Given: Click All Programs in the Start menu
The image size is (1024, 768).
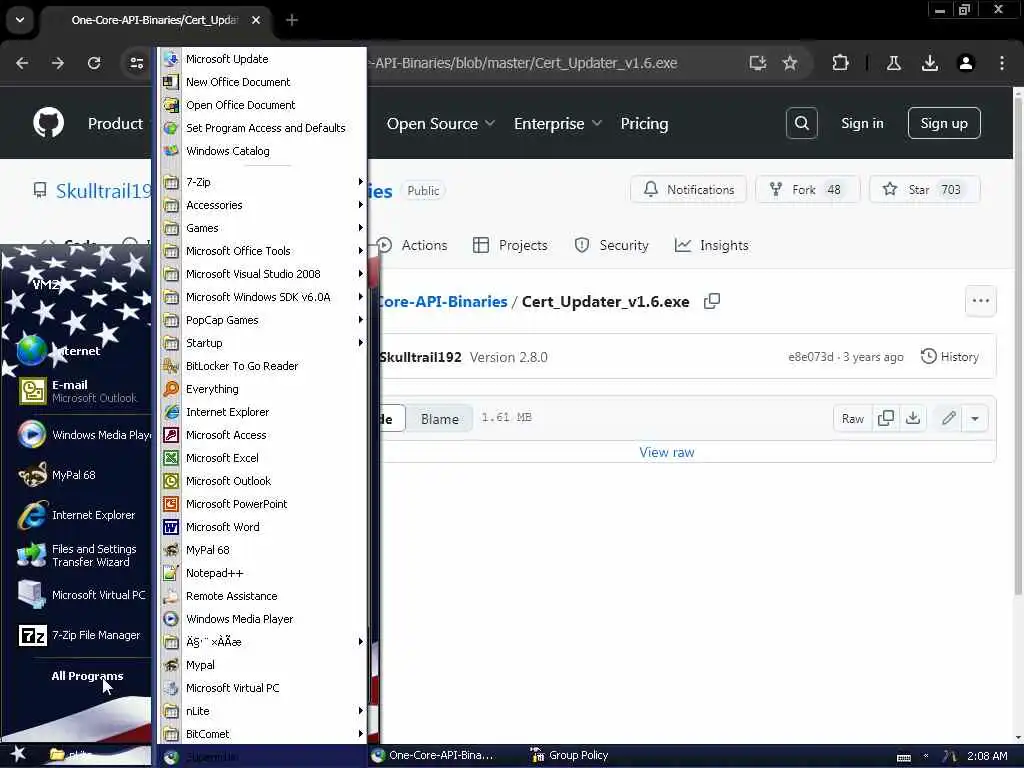Looking at the screenshot, I should tap(87, 676).
